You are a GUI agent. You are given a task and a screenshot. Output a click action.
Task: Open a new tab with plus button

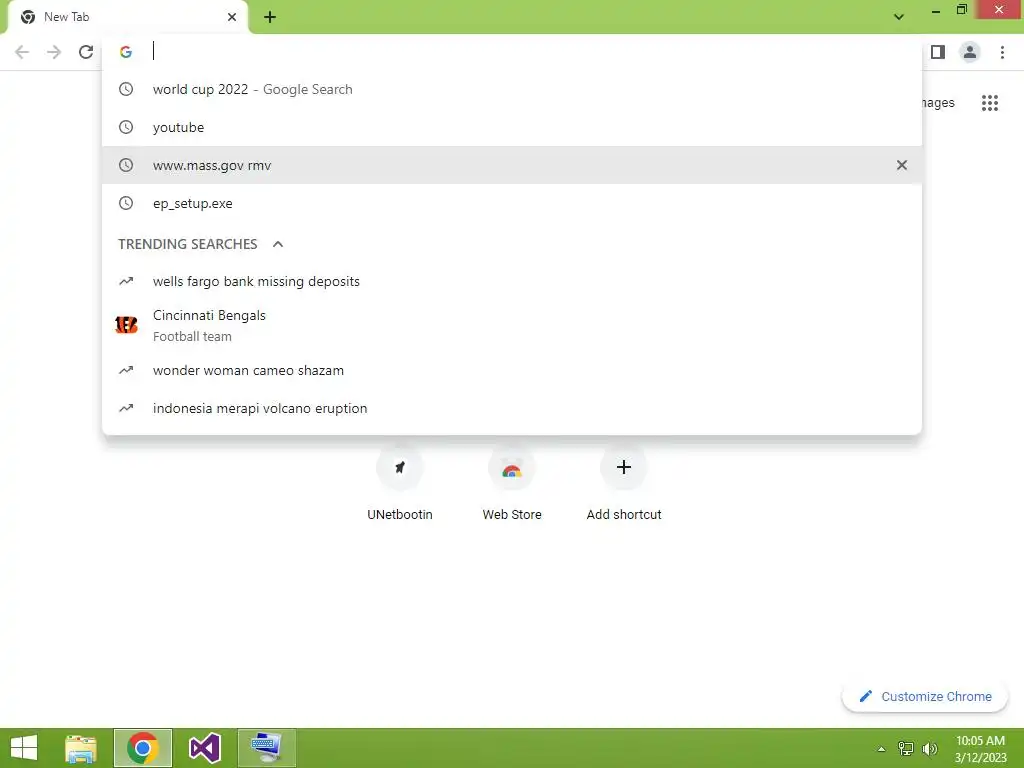click(x=270, y=17)
